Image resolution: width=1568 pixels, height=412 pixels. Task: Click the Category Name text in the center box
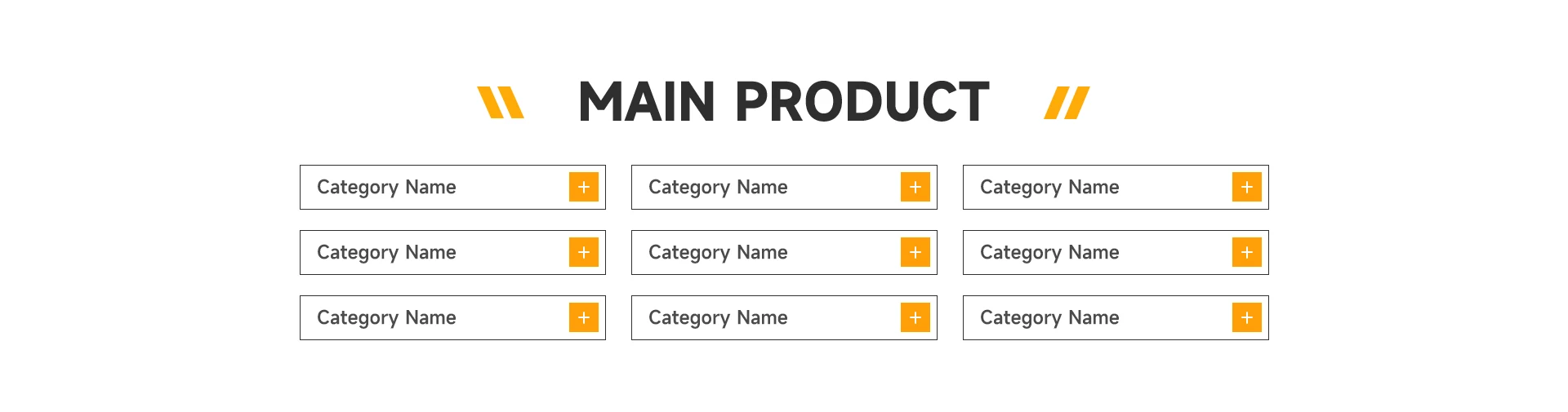coord(718,253)
